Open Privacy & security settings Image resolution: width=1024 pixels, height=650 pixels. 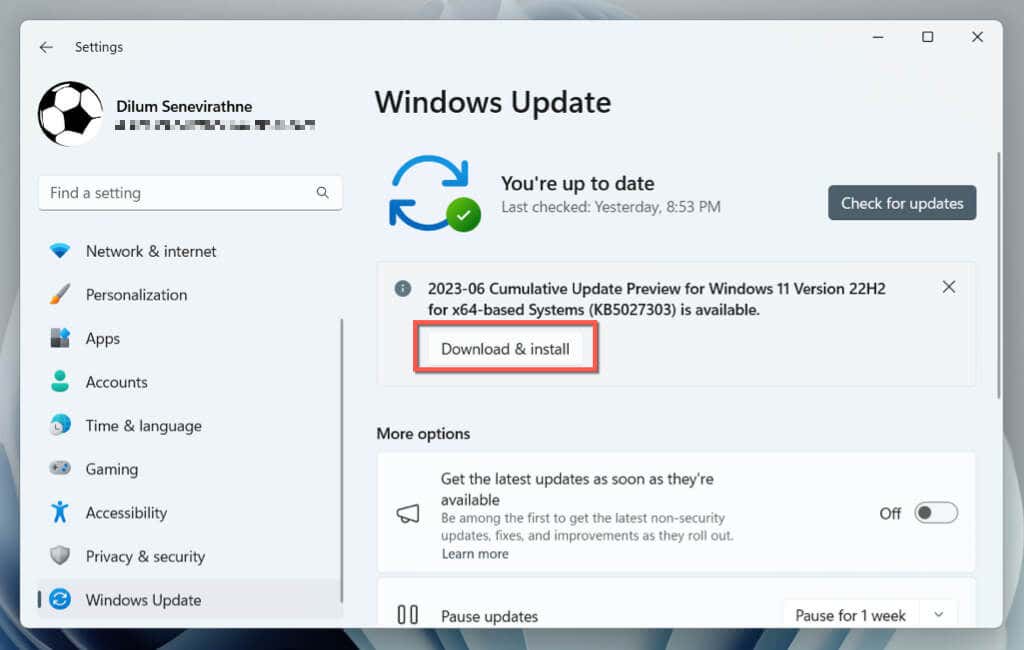tap(189, 557)
